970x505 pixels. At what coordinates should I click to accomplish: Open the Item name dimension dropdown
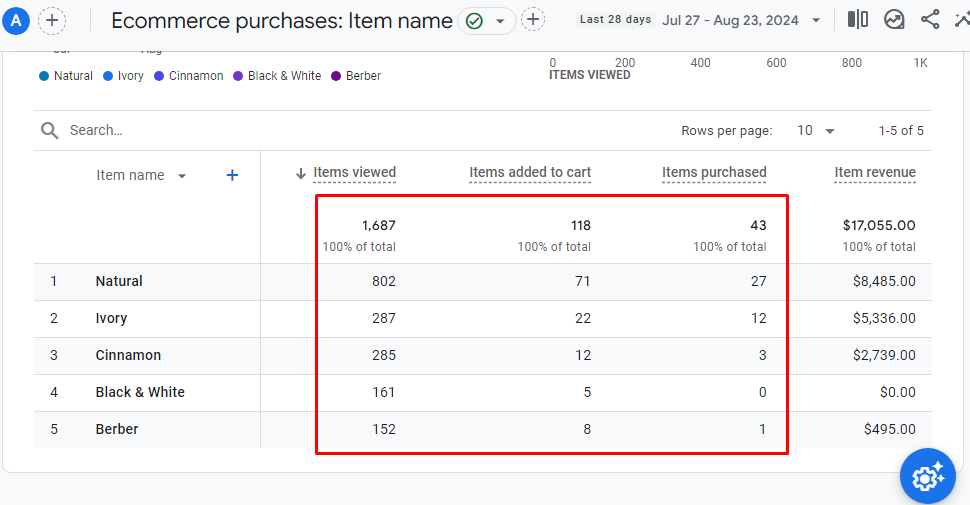coord(182,176)
